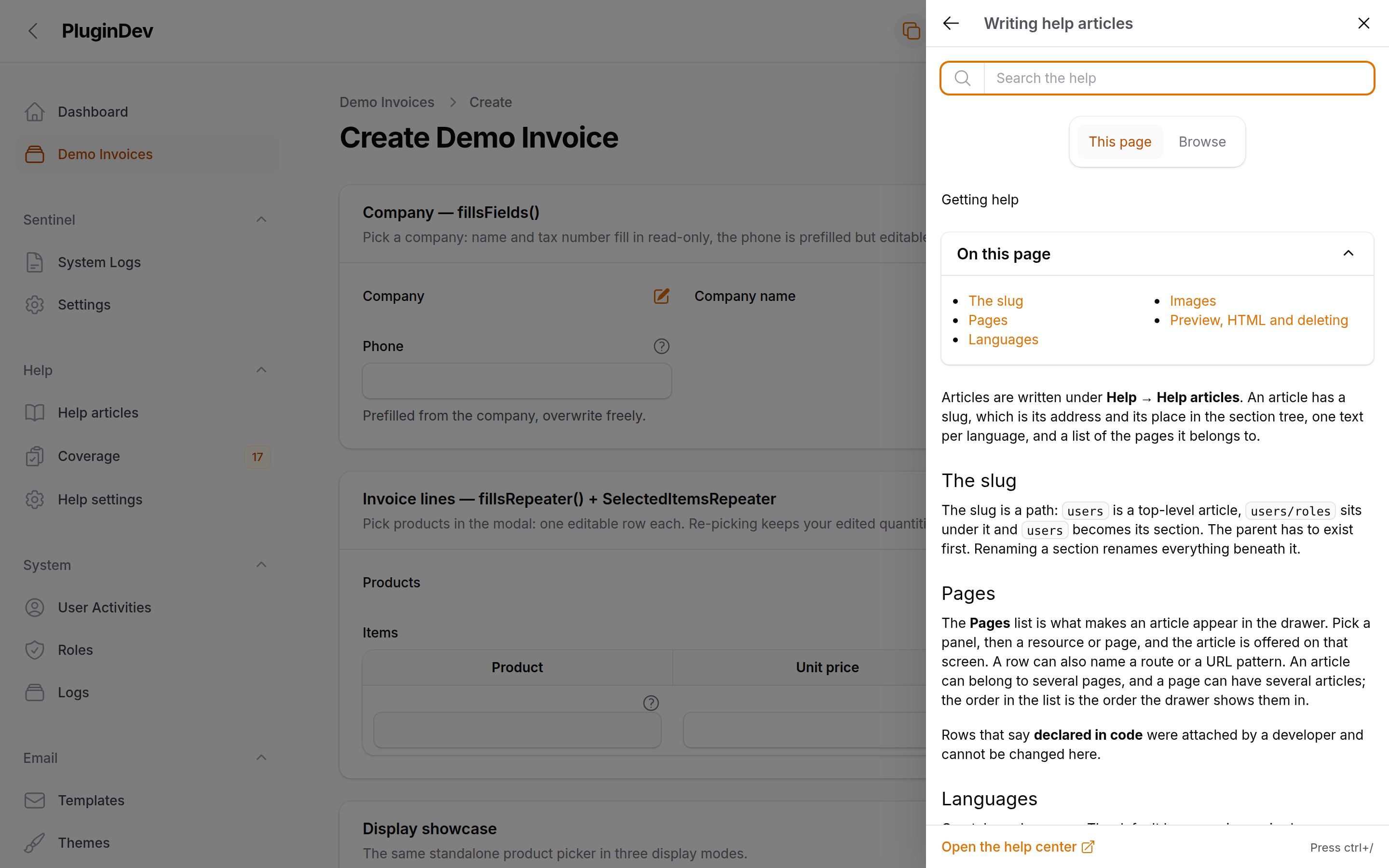Click the Themes paintbrush icon
Screen dimensions: 1389x868
pos(34,843)
